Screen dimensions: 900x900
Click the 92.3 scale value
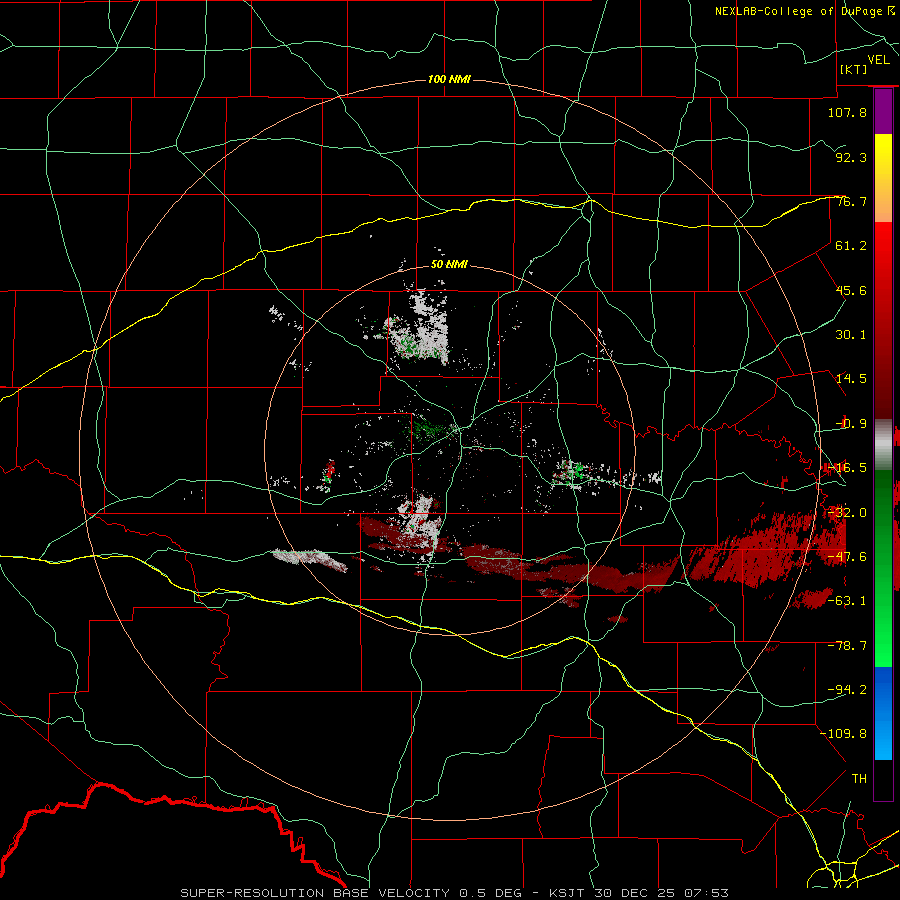coord(851,157)
